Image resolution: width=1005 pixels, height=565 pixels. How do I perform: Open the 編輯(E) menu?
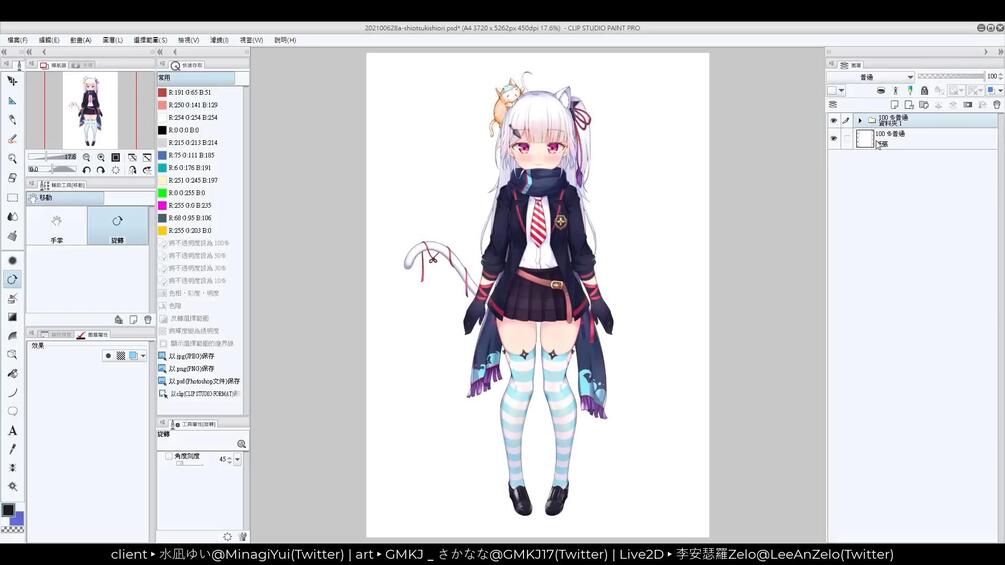coord(49,40)
